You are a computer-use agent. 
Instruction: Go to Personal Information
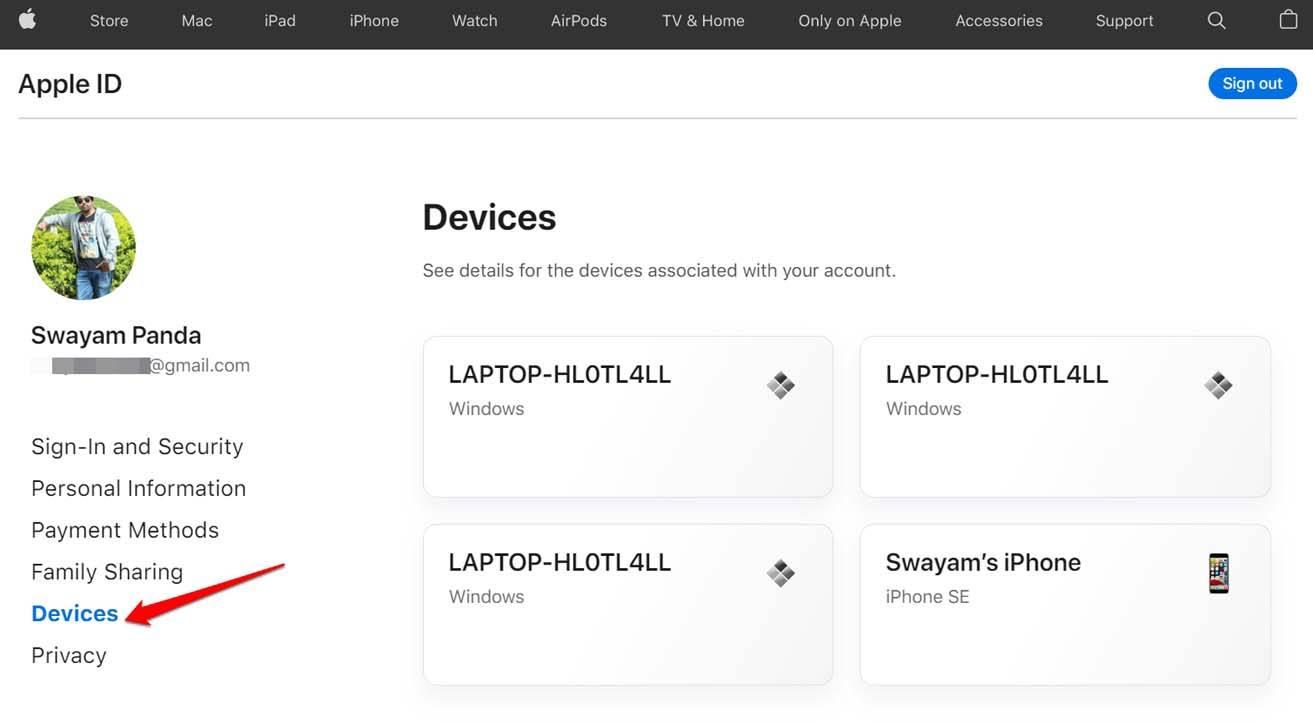click(x=138, y=488)
